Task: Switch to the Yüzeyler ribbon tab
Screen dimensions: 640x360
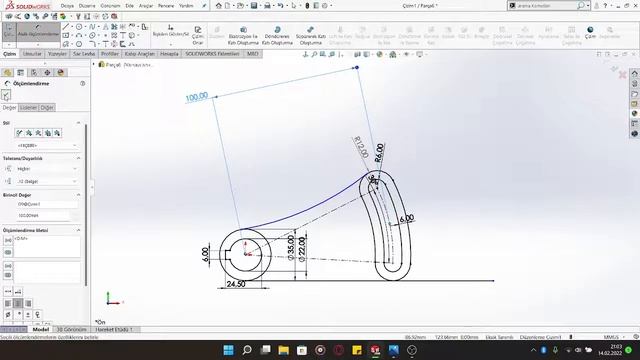Action: tap(57, 54)
